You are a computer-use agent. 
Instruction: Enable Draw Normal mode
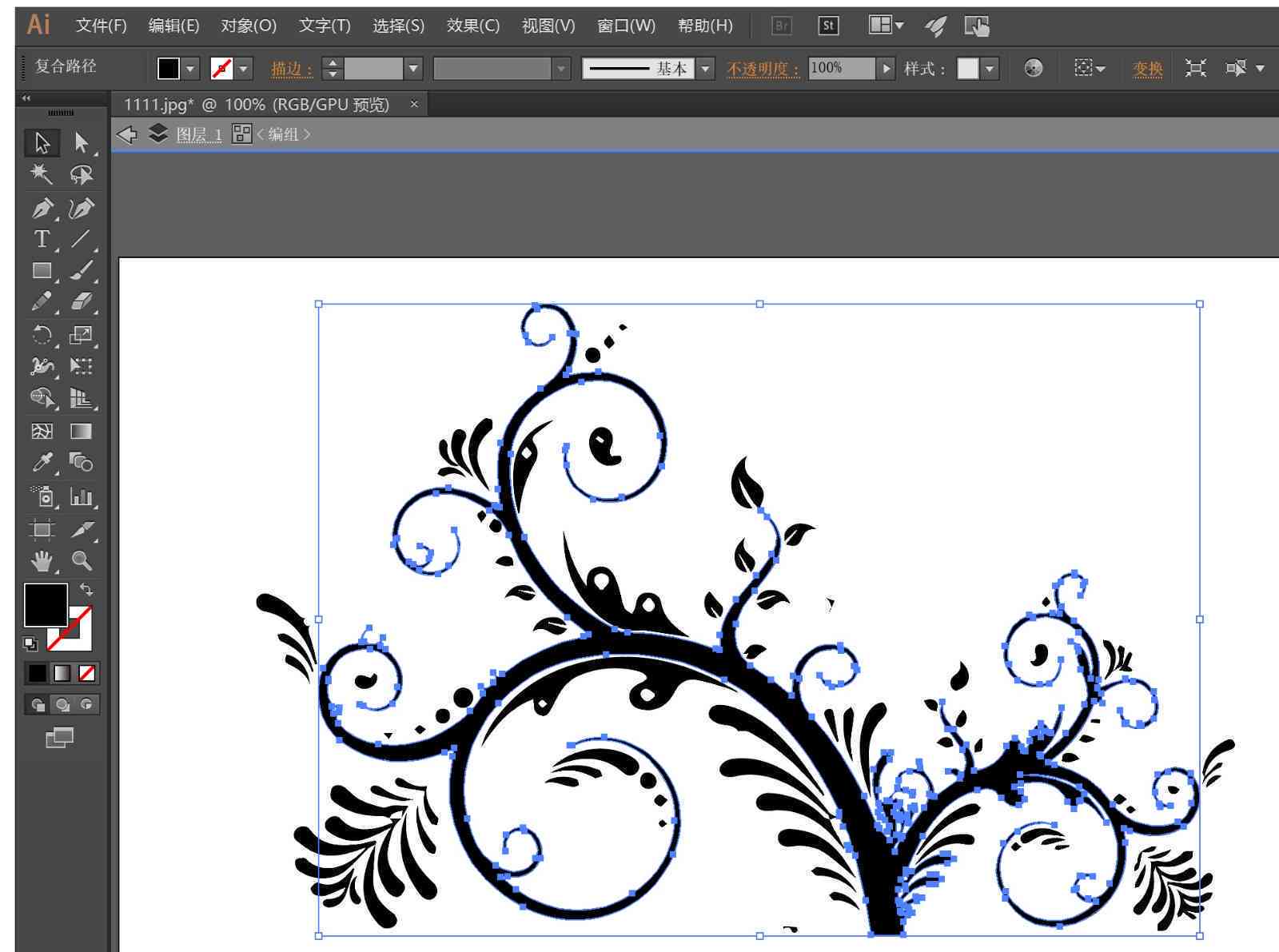[38, 704]
